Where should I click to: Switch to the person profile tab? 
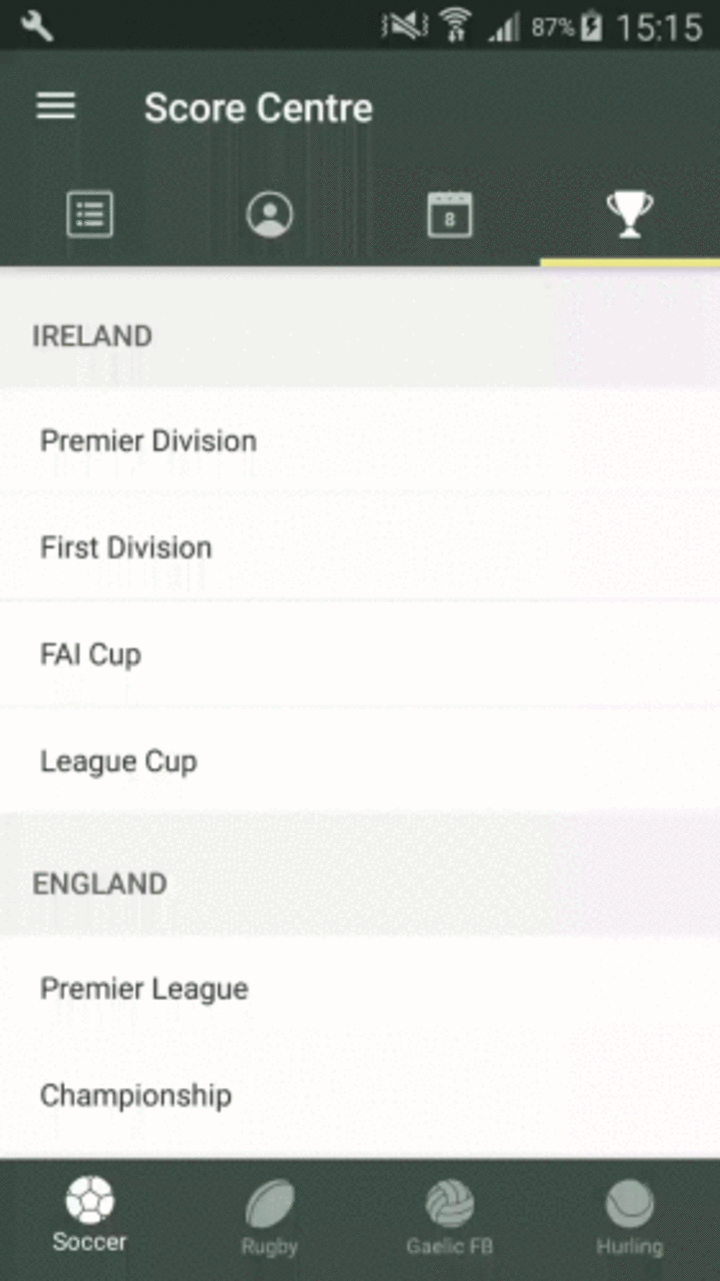coord(270,213)
